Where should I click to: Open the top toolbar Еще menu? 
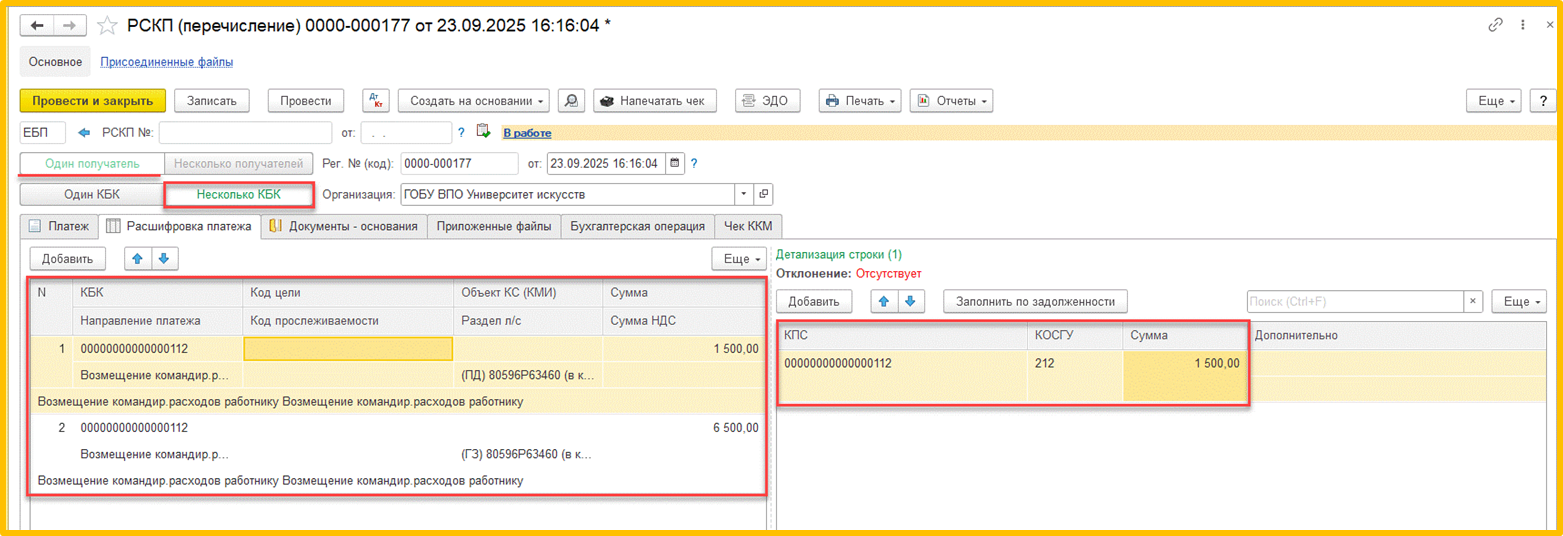pos(1495,100)
